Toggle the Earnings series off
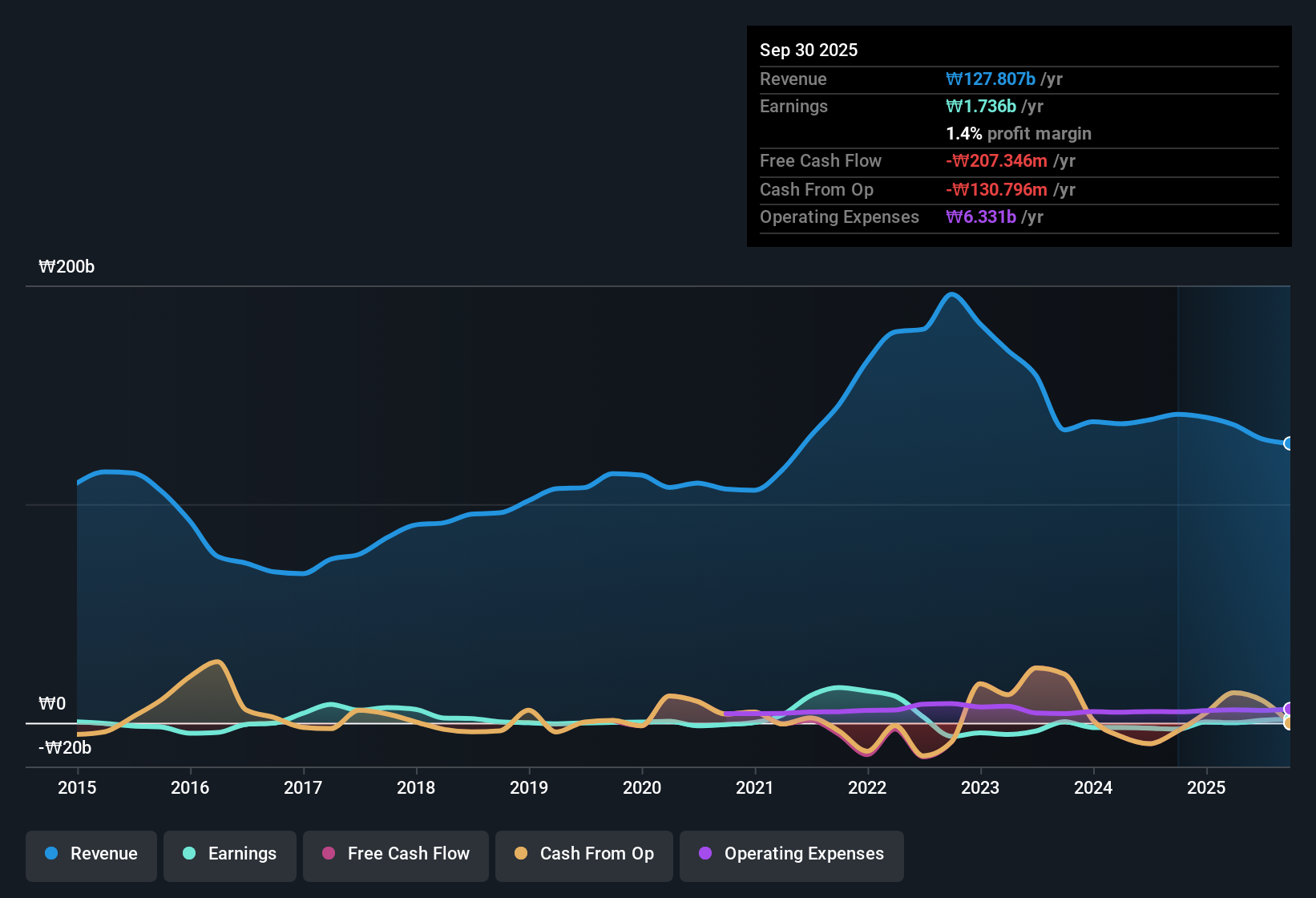 [x=229, y=854]
